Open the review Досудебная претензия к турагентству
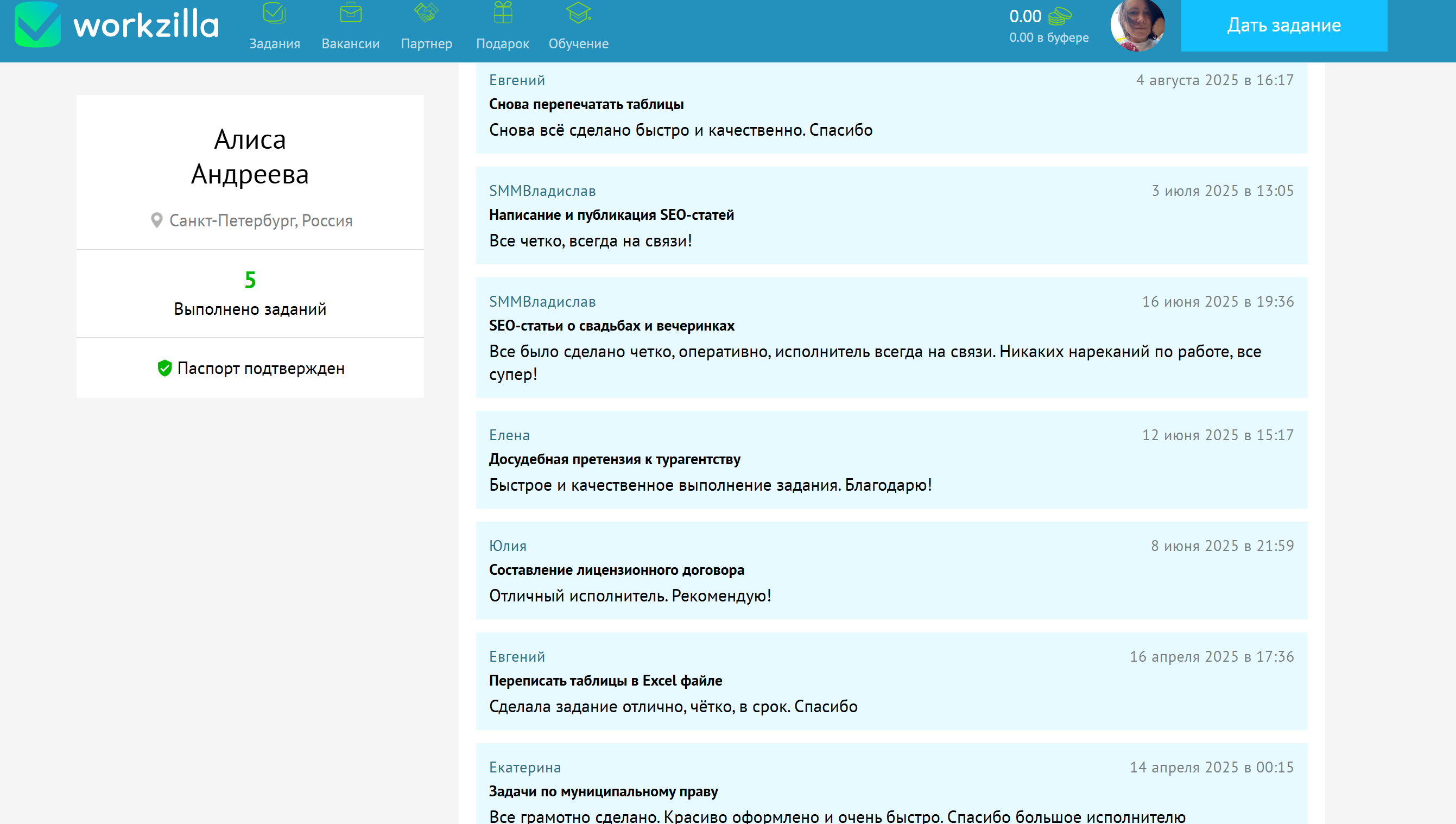1456x824 pixels. [614, 460]
